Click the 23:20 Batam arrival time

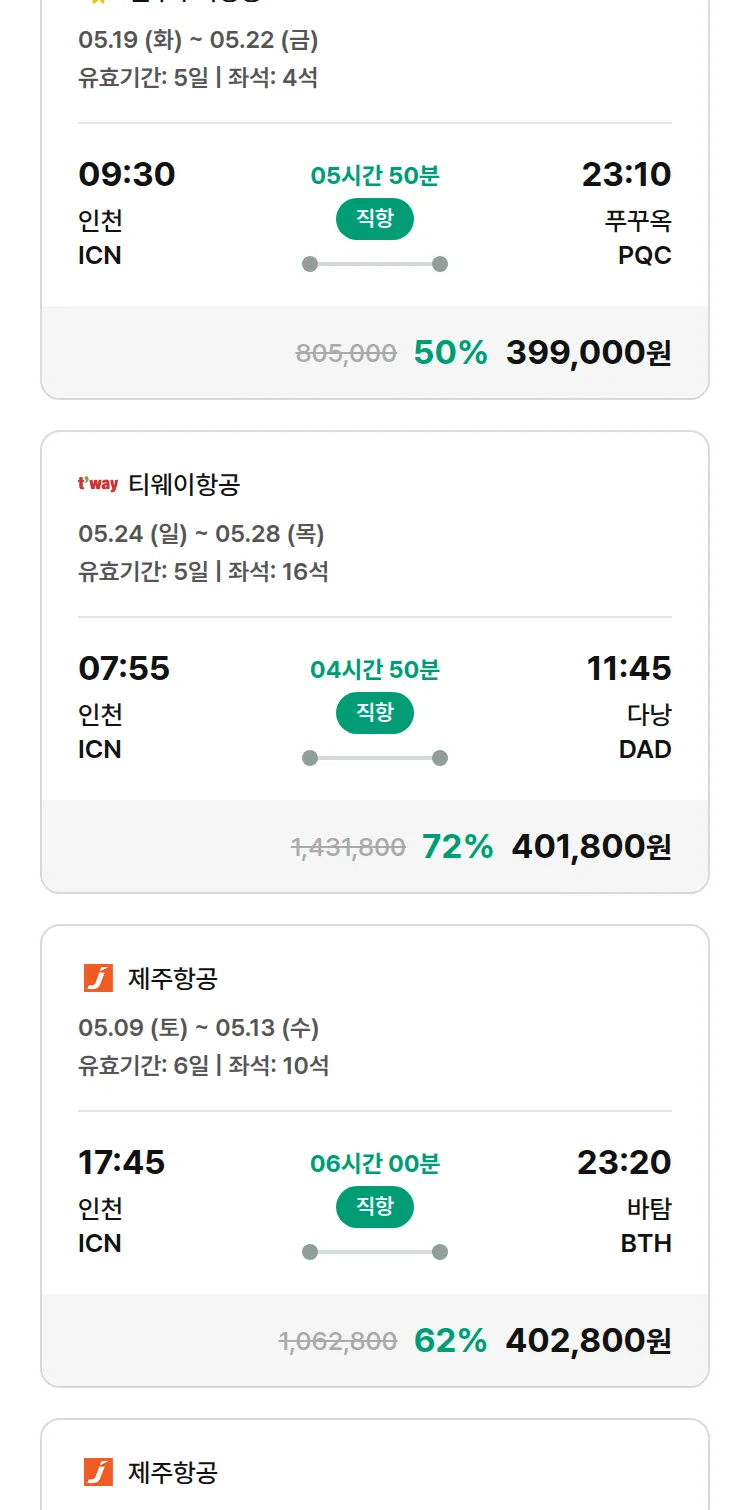click(x=624, y=1162)
